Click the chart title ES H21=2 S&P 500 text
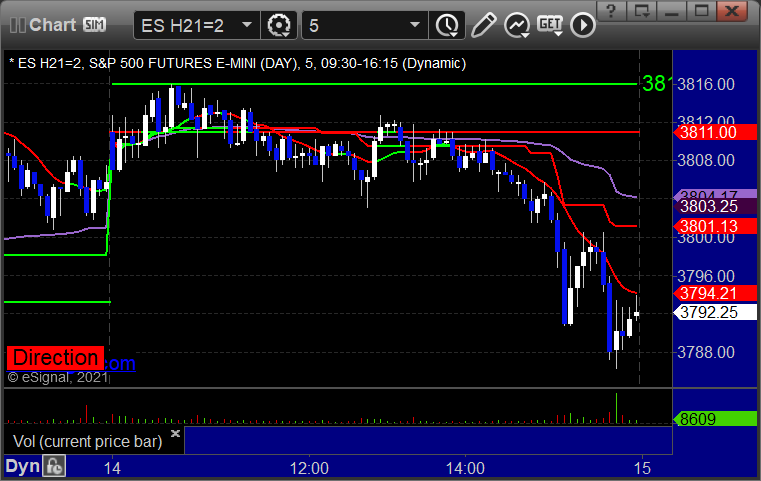 coord(237,64)
